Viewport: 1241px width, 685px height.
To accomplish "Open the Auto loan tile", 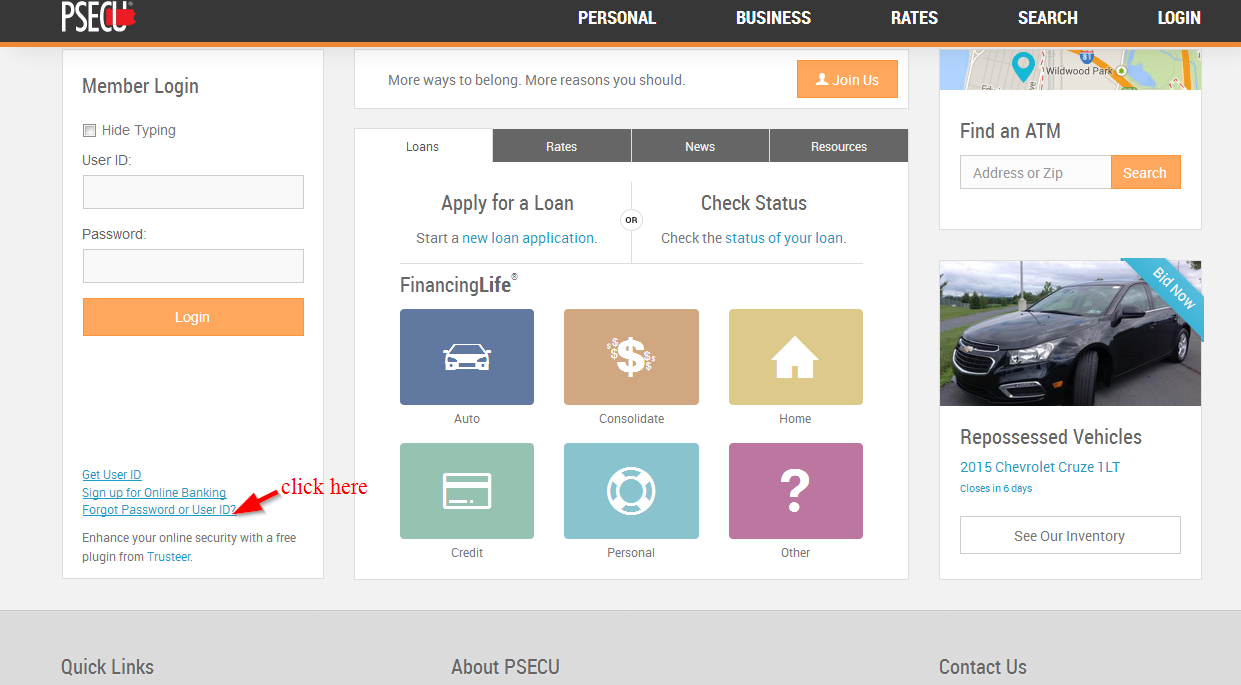I will pos(467,357).
